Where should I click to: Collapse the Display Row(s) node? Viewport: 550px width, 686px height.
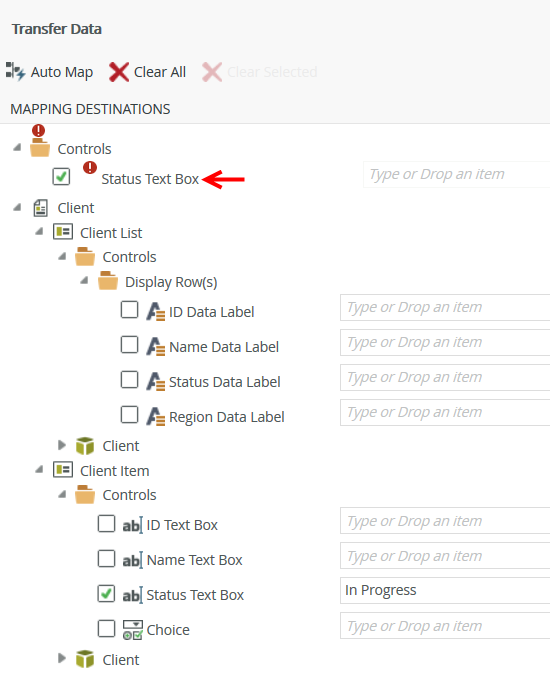tap(84, 280)
